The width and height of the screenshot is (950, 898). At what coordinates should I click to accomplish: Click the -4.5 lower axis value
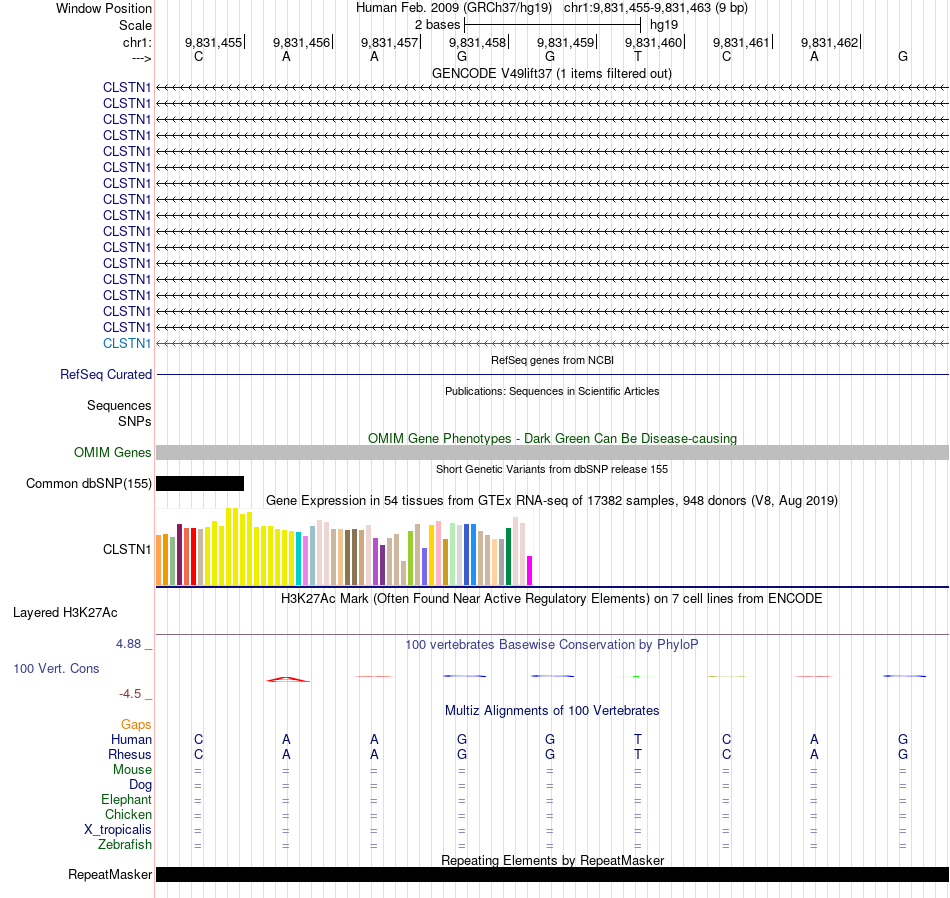pyautogui.click(x=130, y=694)
